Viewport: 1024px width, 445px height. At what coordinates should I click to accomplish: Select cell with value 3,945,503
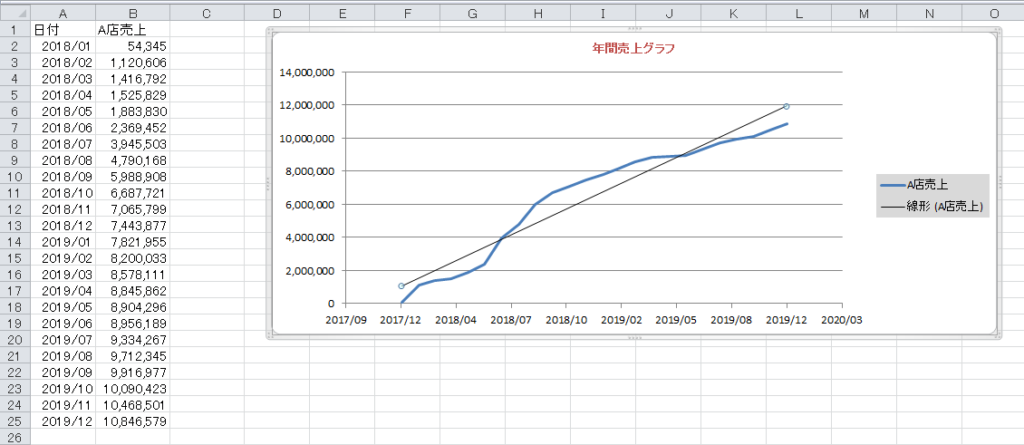133,144
